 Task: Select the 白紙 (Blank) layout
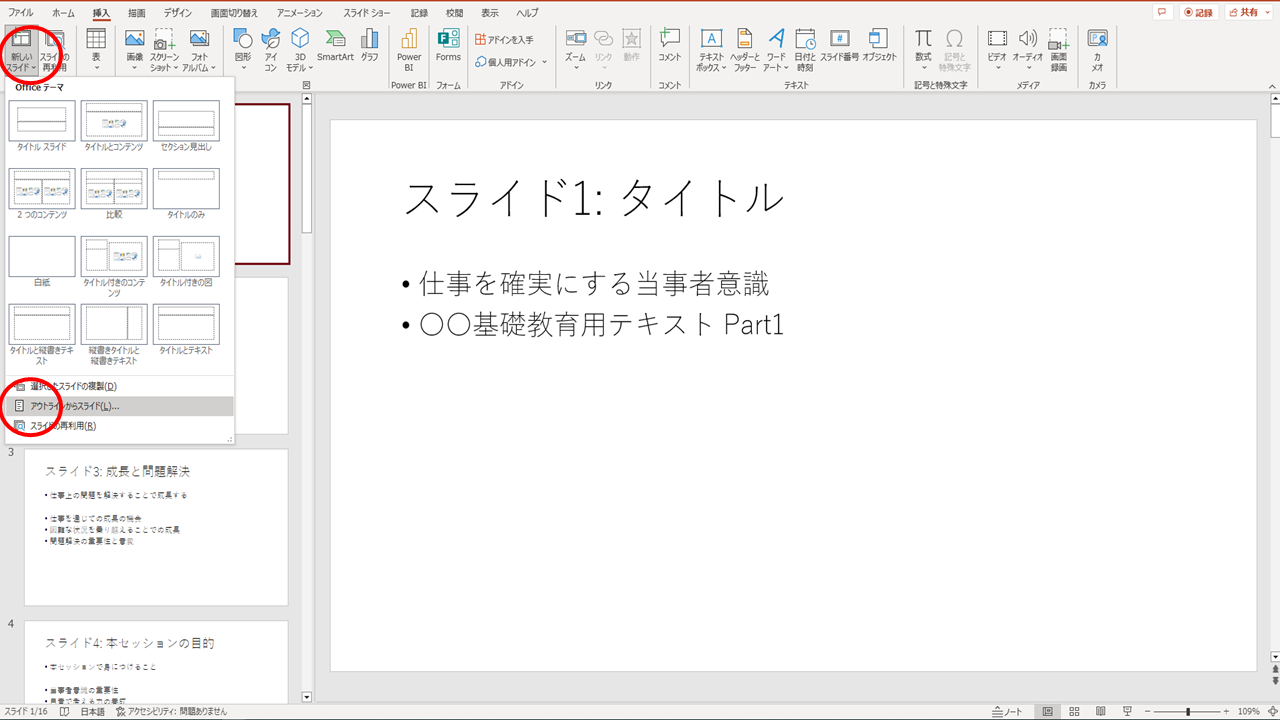point(42,262)
